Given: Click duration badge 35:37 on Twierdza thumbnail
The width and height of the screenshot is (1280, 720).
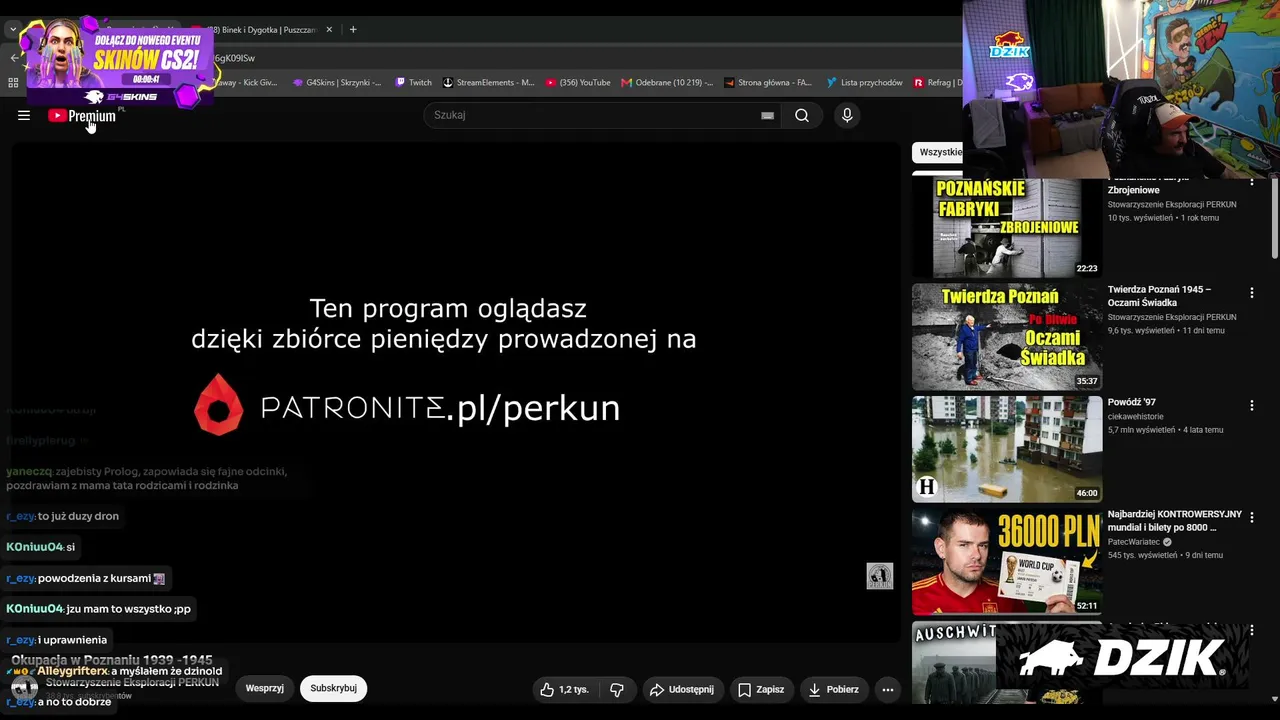Looking at the screenshot, I should click(x=1087, y=381).
